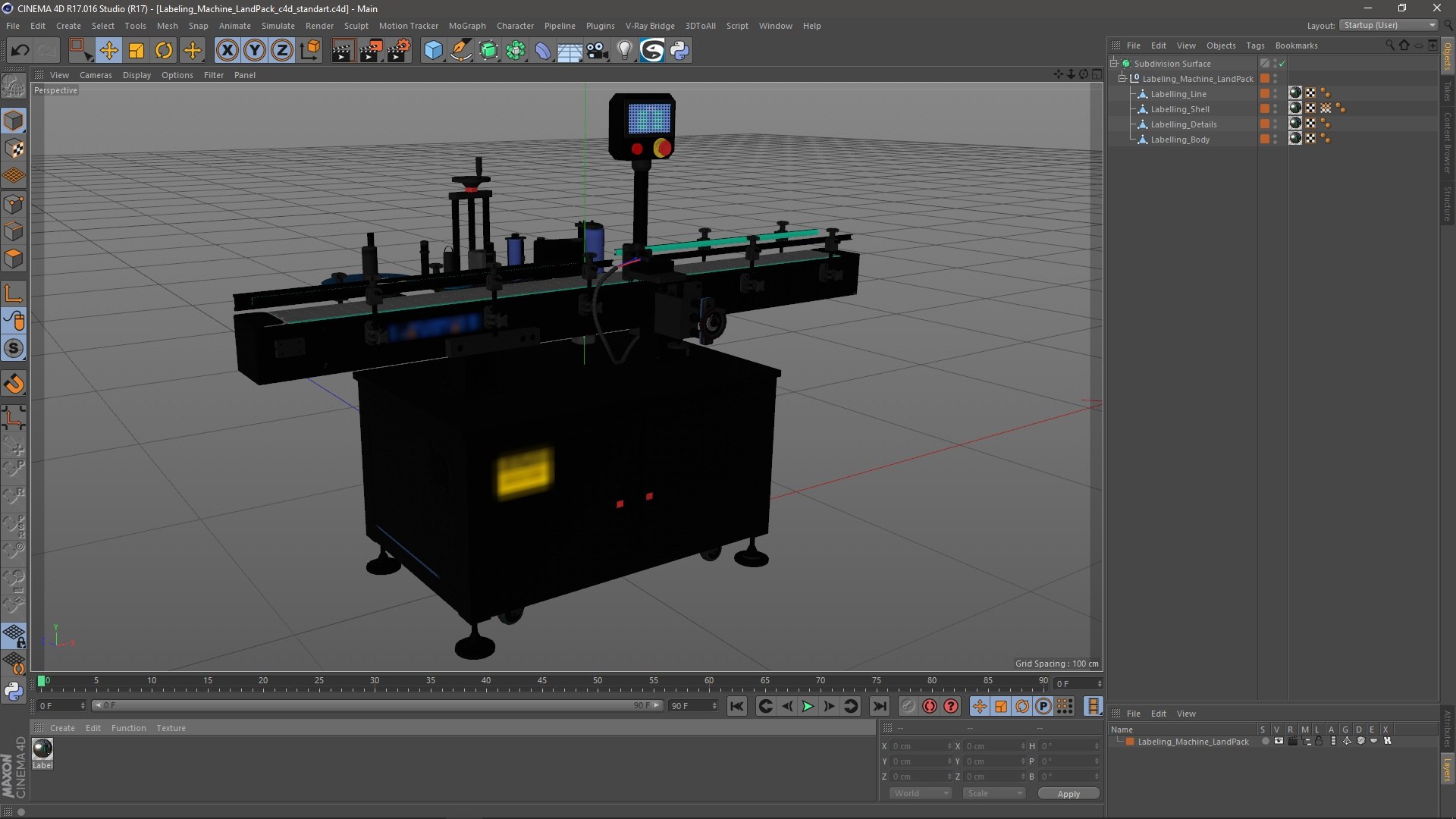Toggle Subdivision Surface enable checkmark
The height and width of the screenshot is (819, 1456).
[1282, 64]
